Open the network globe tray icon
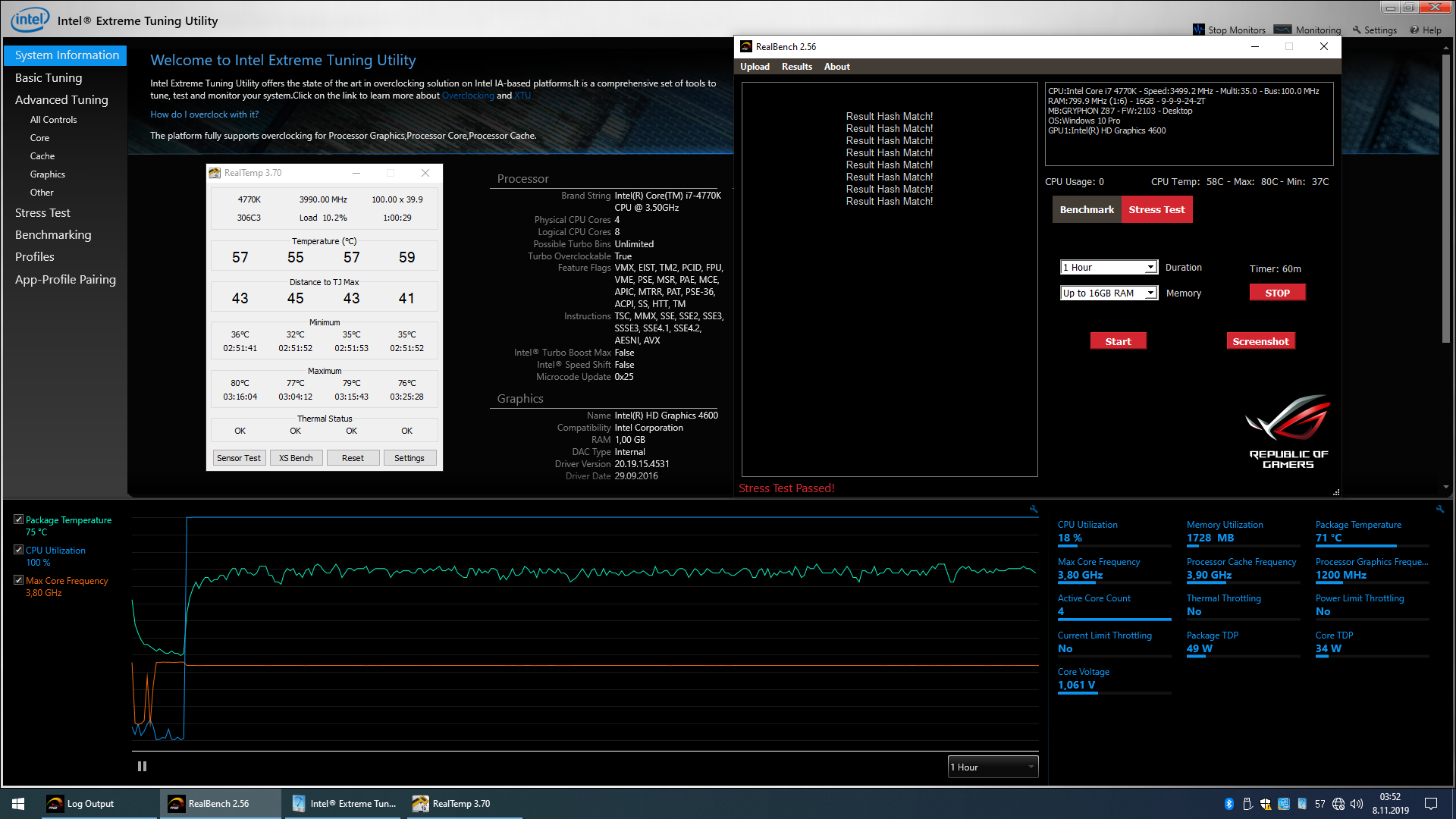Image resolution: width=1456 pixels, height=819 pixels. point(1338,804)
